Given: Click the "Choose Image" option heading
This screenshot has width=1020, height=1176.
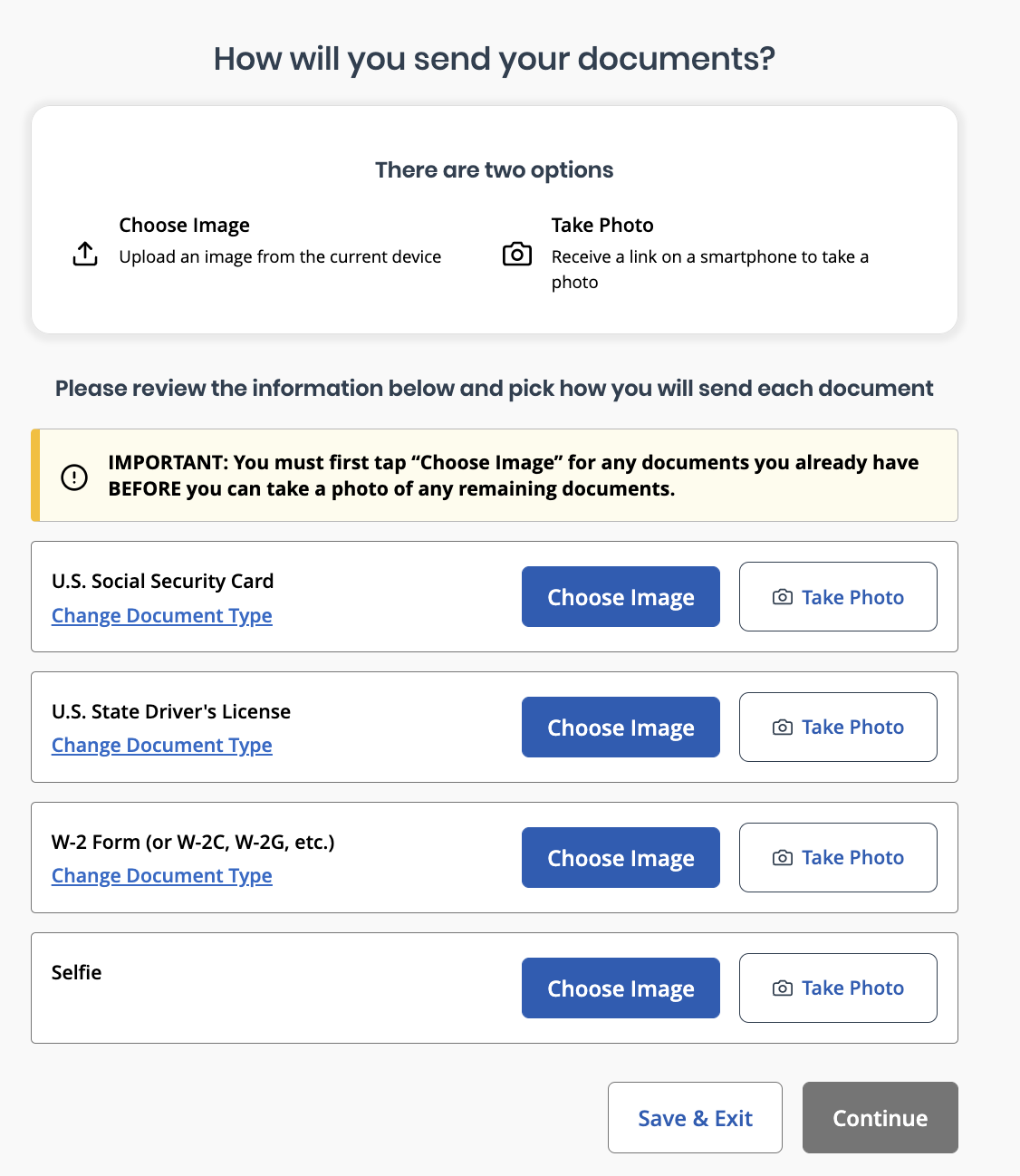Looking at the screenshot, I should click(185, 226).
